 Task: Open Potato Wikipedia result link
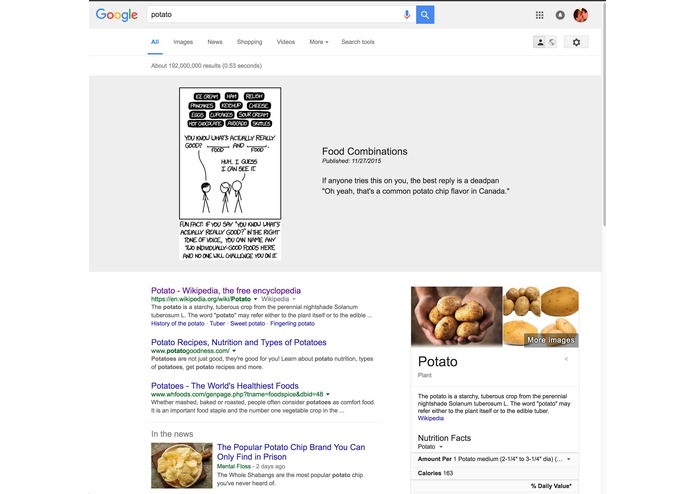tap(226, 291)
